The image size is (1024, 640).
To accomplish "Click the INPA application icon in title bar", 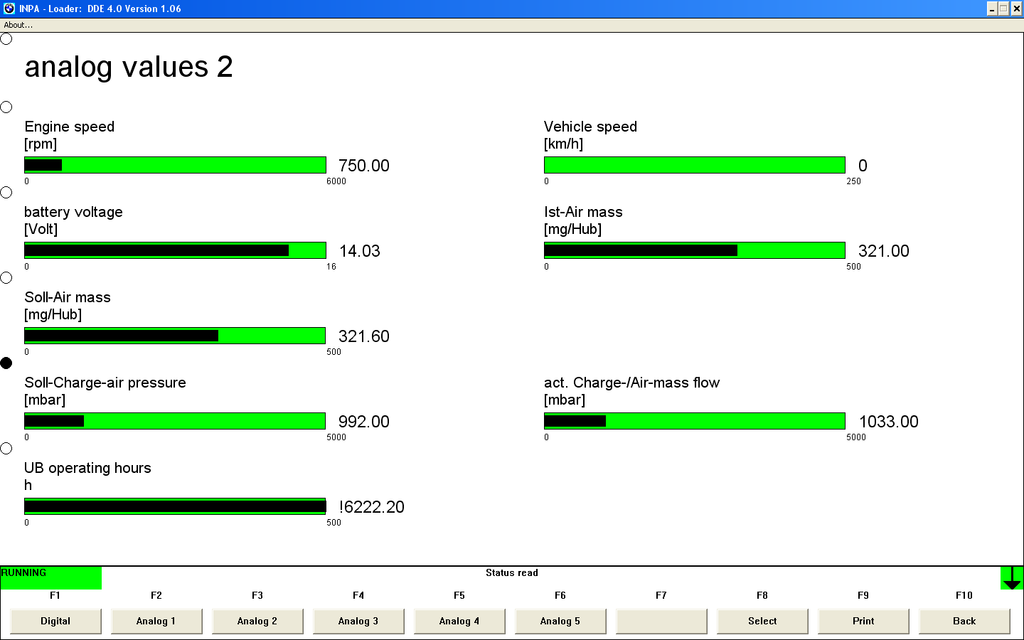I will click(8, 8).
